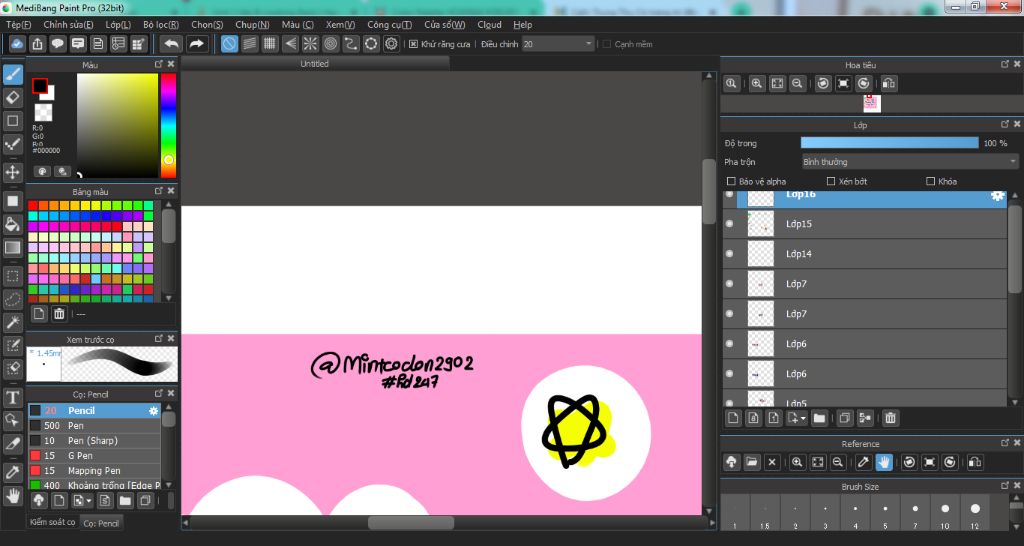Select eyedropper in Reference panel

pyautogui.click(x=863, y=462)
